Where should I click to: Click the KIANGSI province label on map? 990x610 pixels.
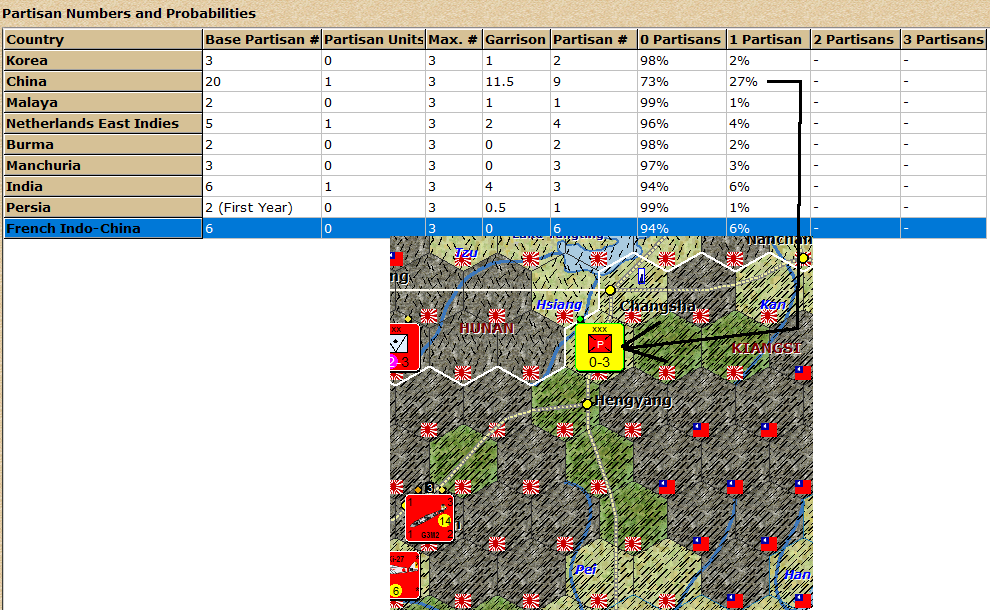[x=766, y=348]
